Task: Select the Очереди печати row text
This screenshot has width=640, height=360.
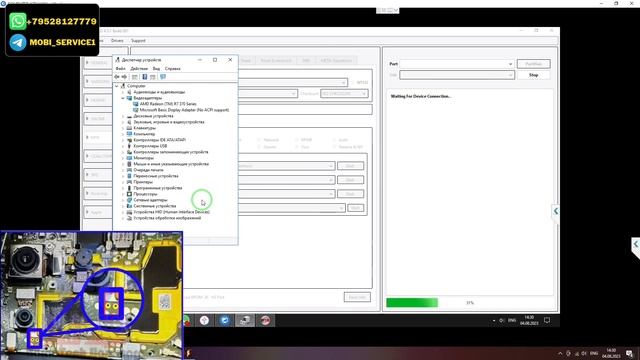Action: [148, 170]
